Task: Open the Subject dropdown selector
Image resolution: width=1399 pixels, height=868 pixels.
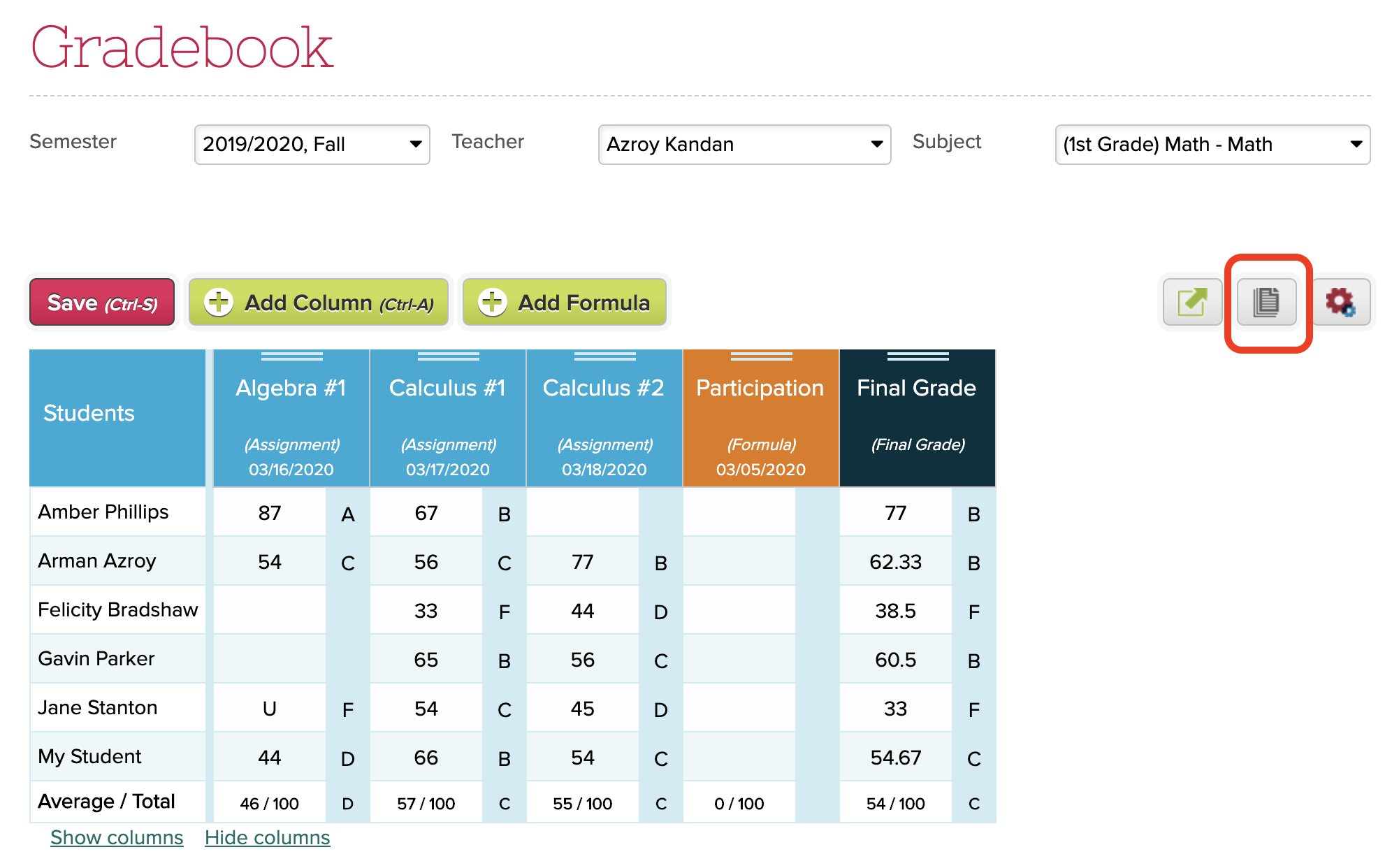Action: point(1212,145)
